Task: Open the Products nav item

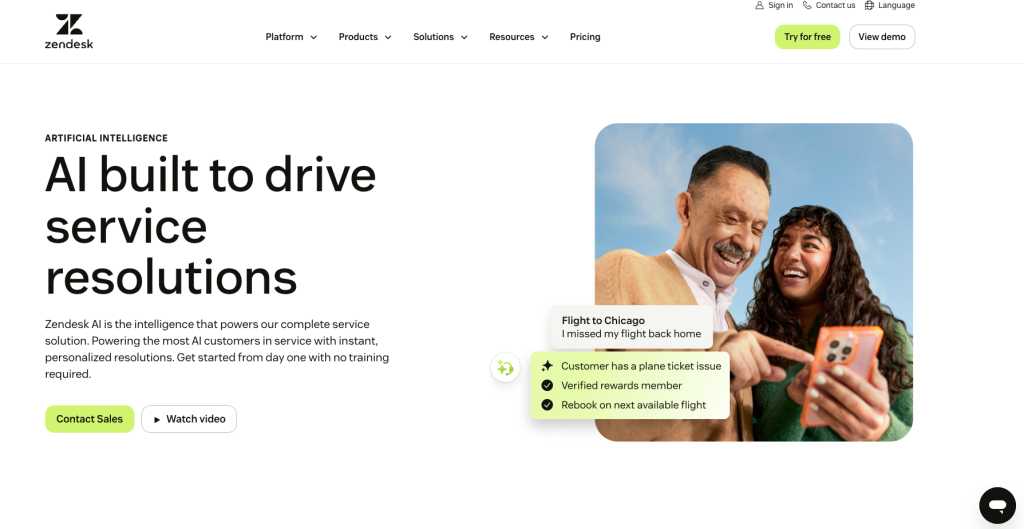Action: click(x=358, y=37)
